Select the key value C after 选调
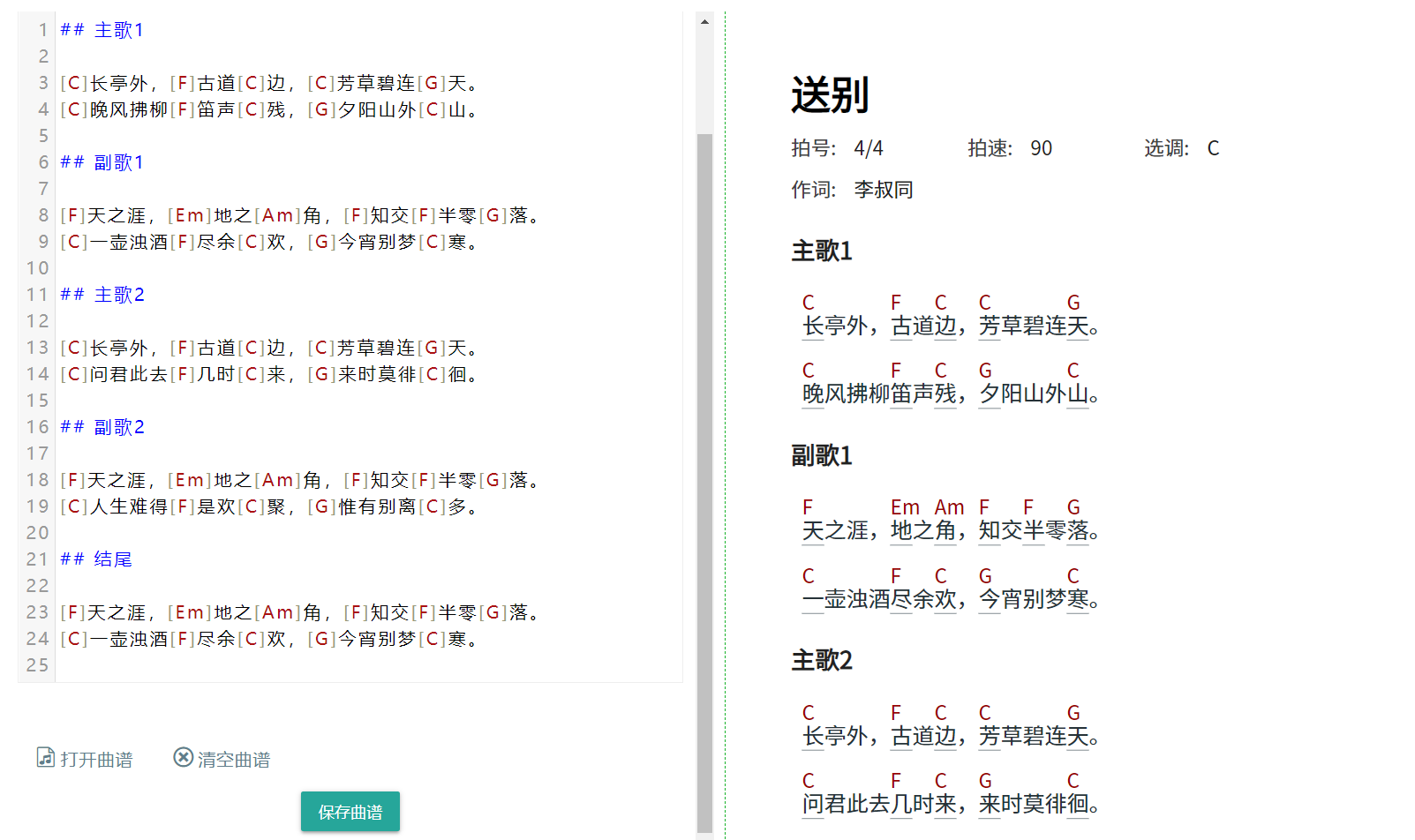Screen dimensions: 1415x840 coord(1214,147)
